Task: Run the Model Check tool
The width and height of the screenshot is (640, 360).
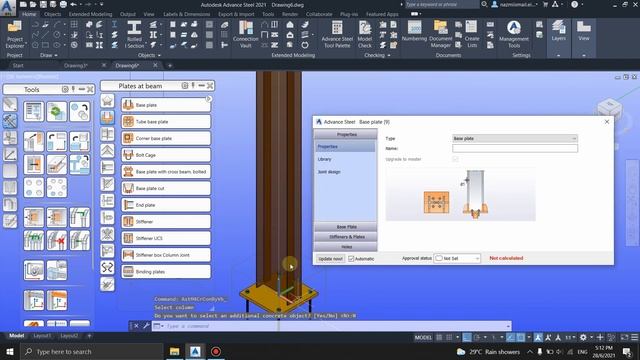Action: pyautogui.click(x=364, y=35)
